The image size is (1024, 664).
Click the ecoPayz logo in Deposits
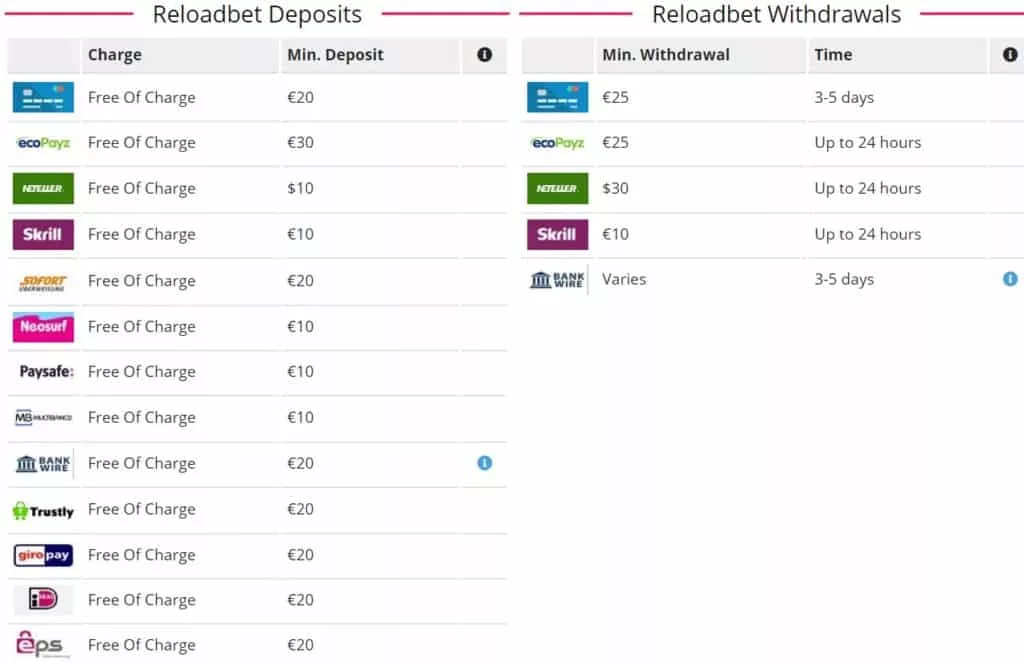tap(44, 143)
